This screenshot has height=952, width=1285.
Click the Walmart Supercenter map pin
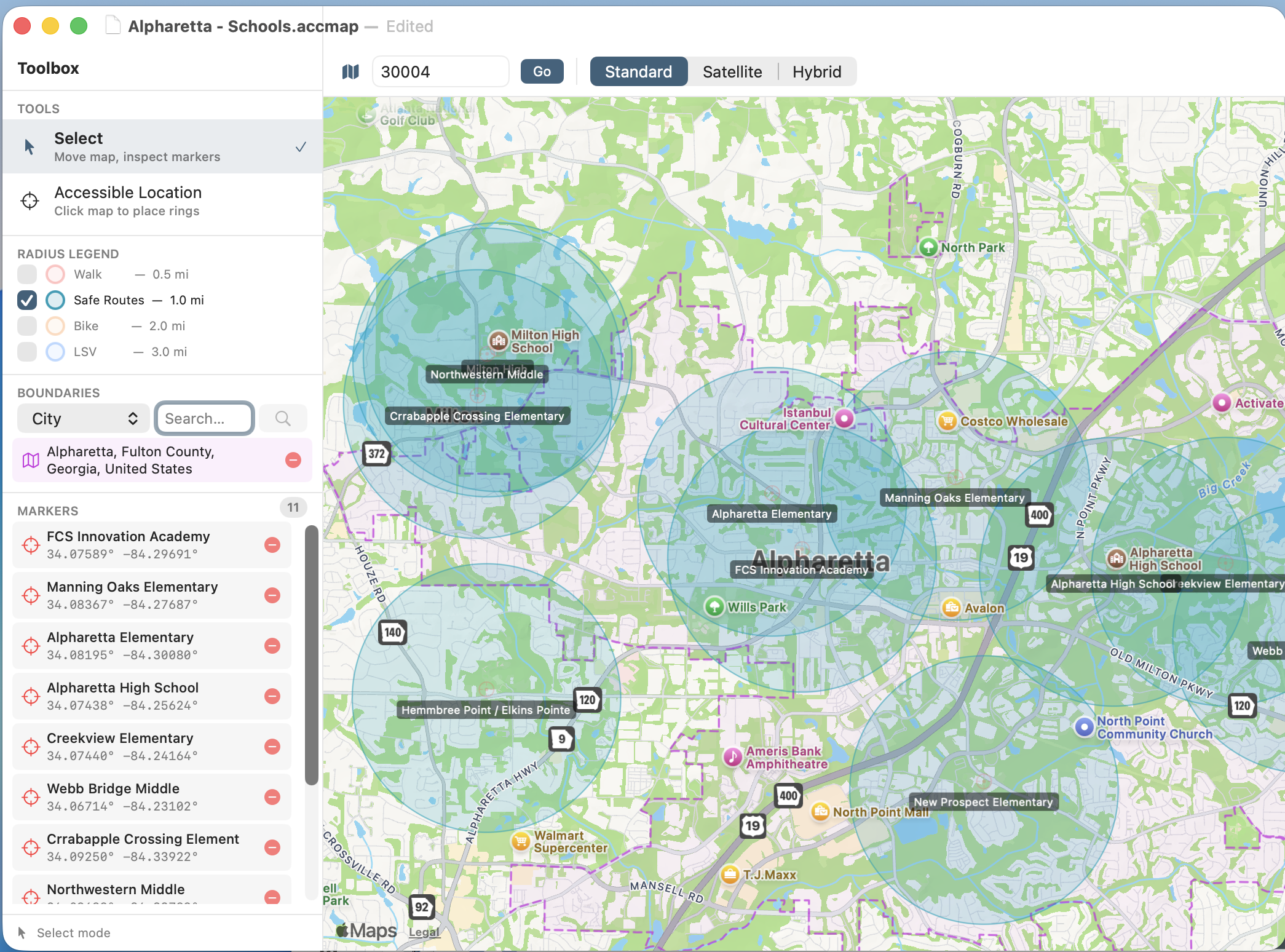coord(521,841)
